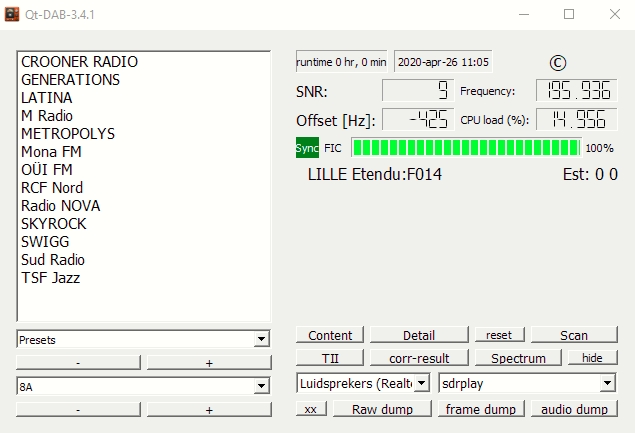Screen dimensions: 635x433
Task: Open the 8A channel selector dropdown
Action: point(143,386)
